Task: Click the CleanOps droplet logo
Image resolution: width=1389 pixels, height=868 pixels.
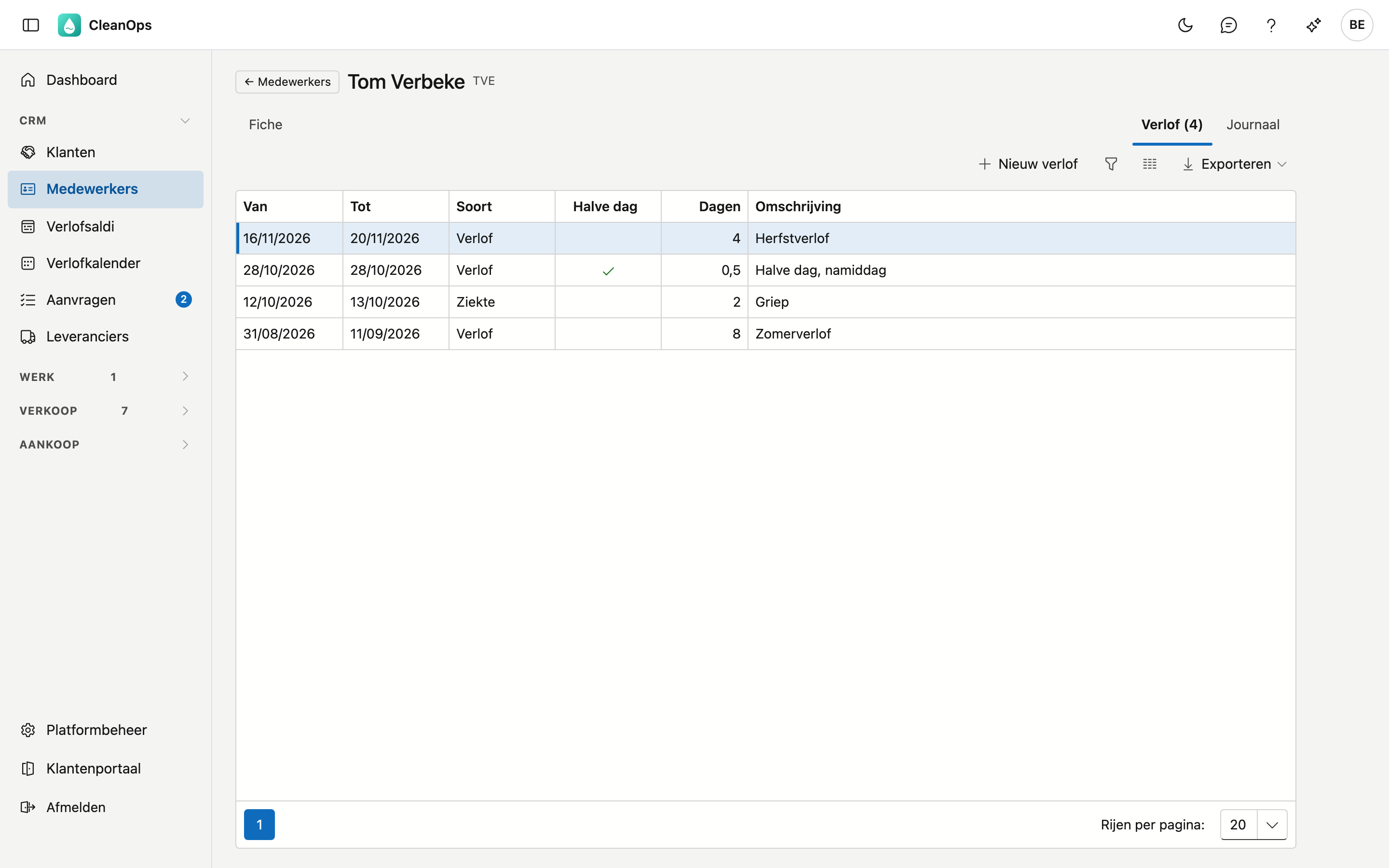Action: [x=69, y=25]
